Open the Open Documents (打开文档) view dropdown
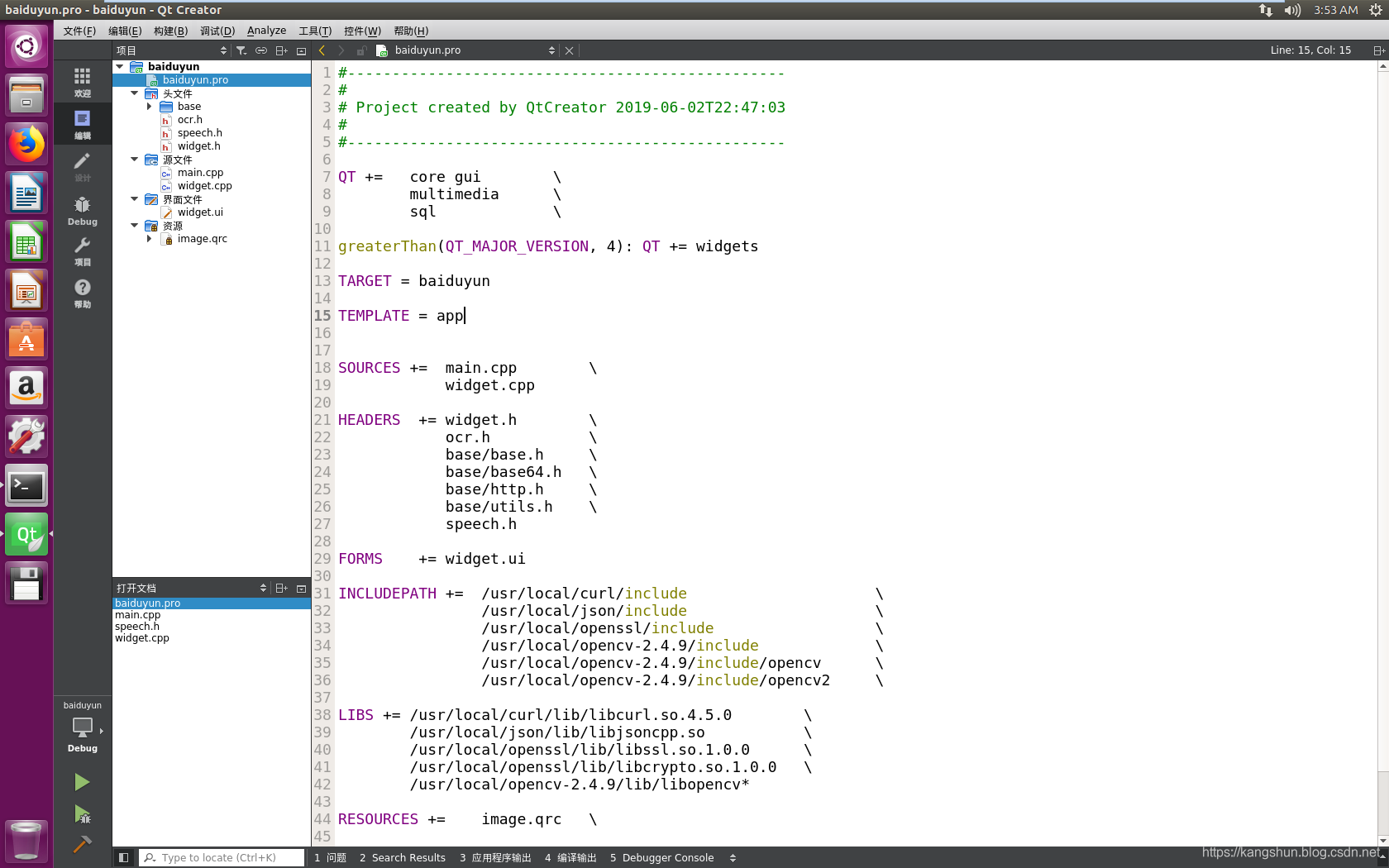Screen dimensions: 1389x868 pos(191,589)
